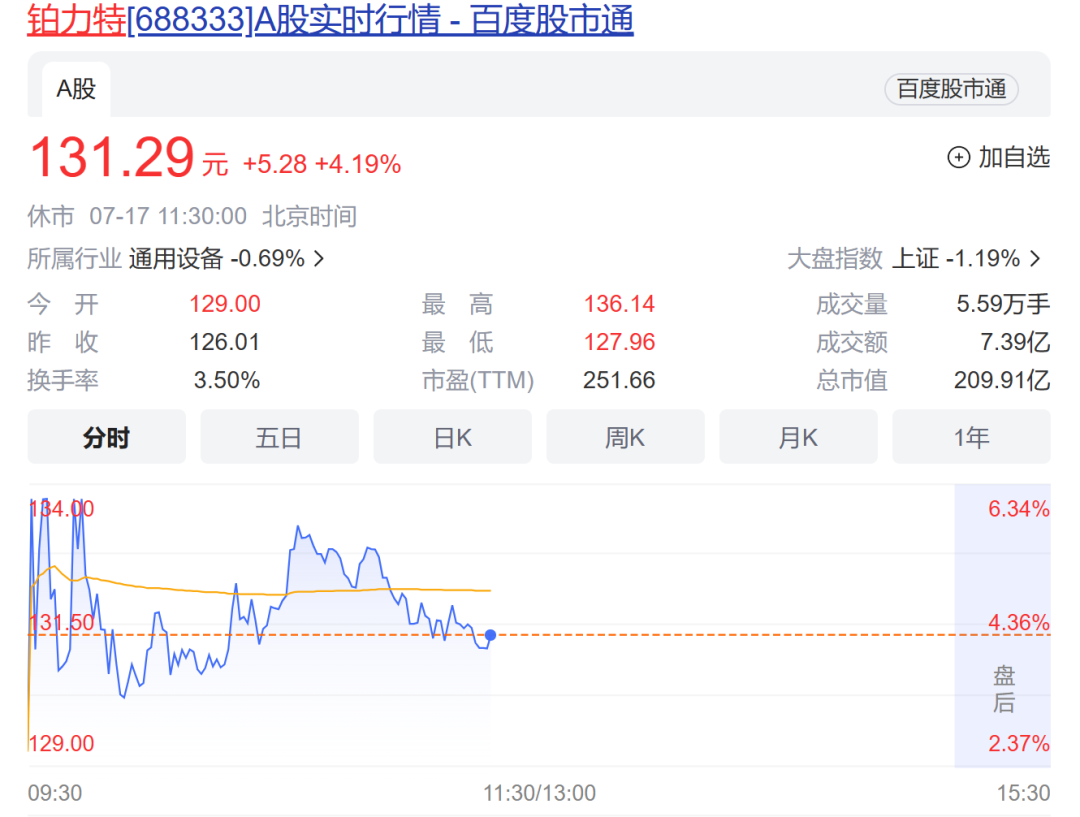Click the 百度股市通 badge button
This screenshot has height=817, width=1080.
click(951, 89)
